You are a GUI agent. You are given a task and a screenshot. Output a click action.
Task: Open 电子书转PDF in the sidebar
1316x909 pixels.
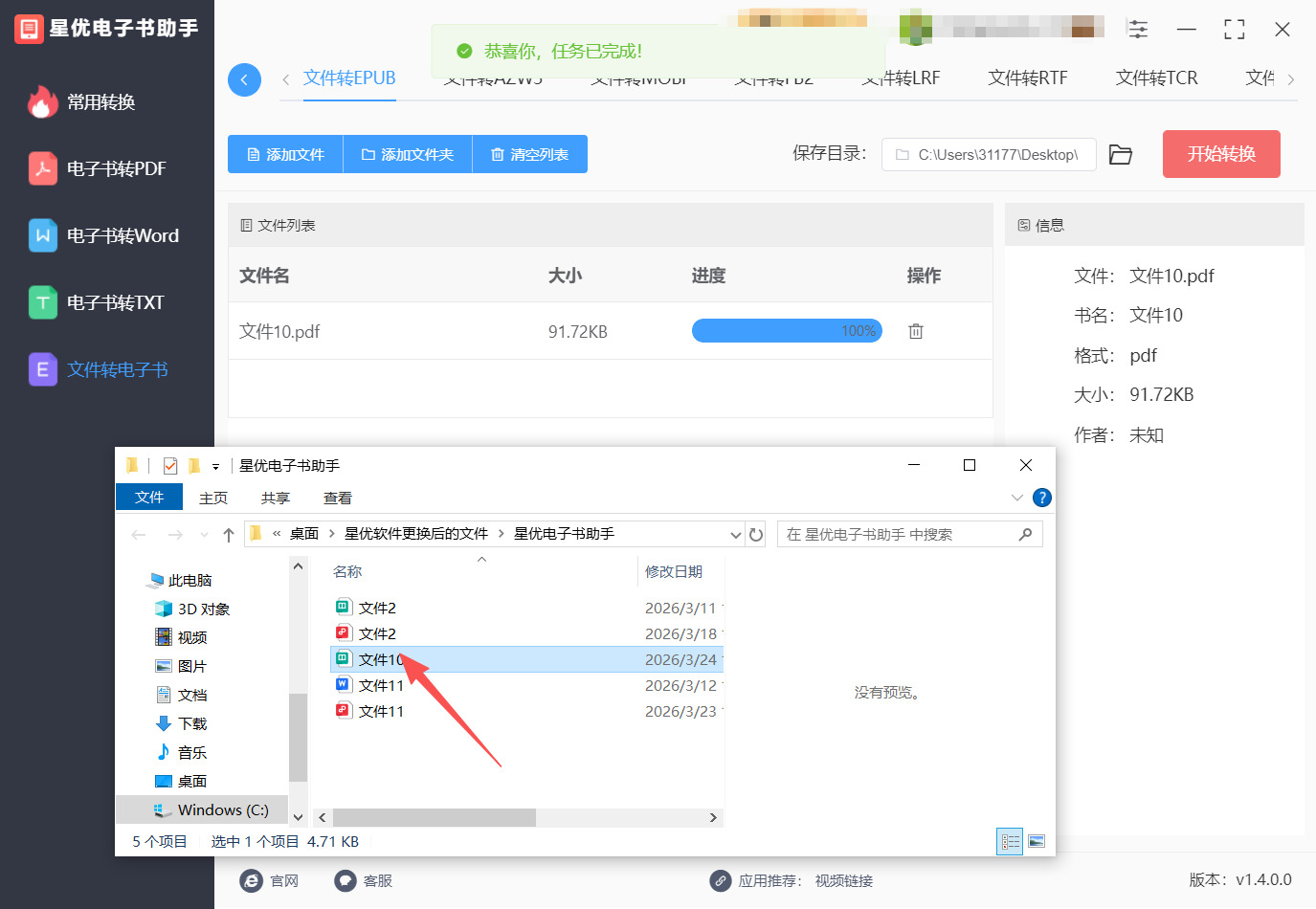coord(98,169)
